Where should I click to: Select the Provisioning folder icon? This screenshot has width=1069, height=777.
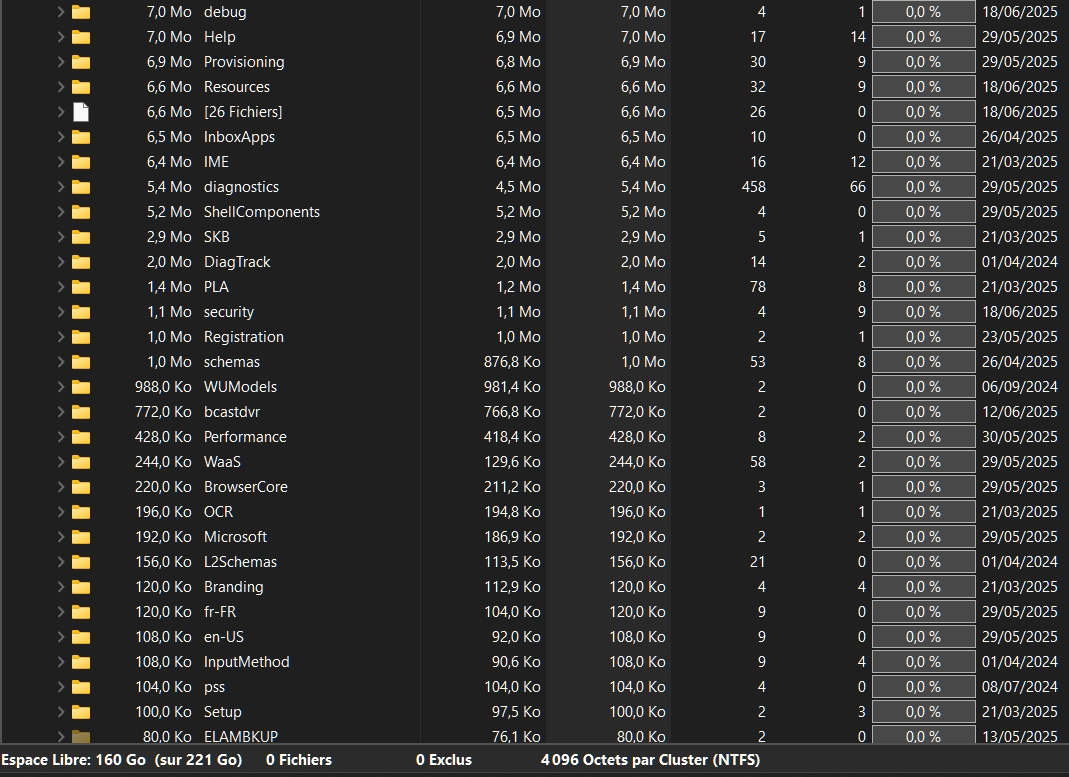[x=81, y=62]
